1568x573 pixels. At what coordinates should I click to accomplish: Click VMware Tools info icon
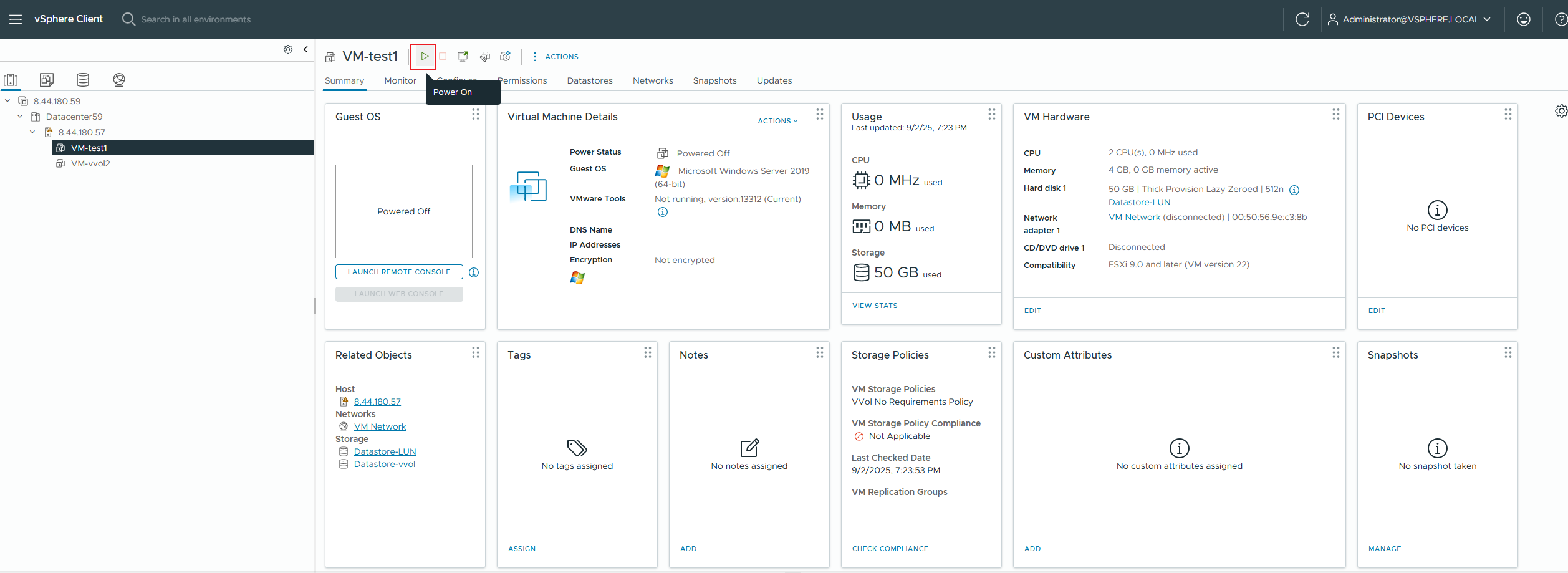tap(663, 212)
